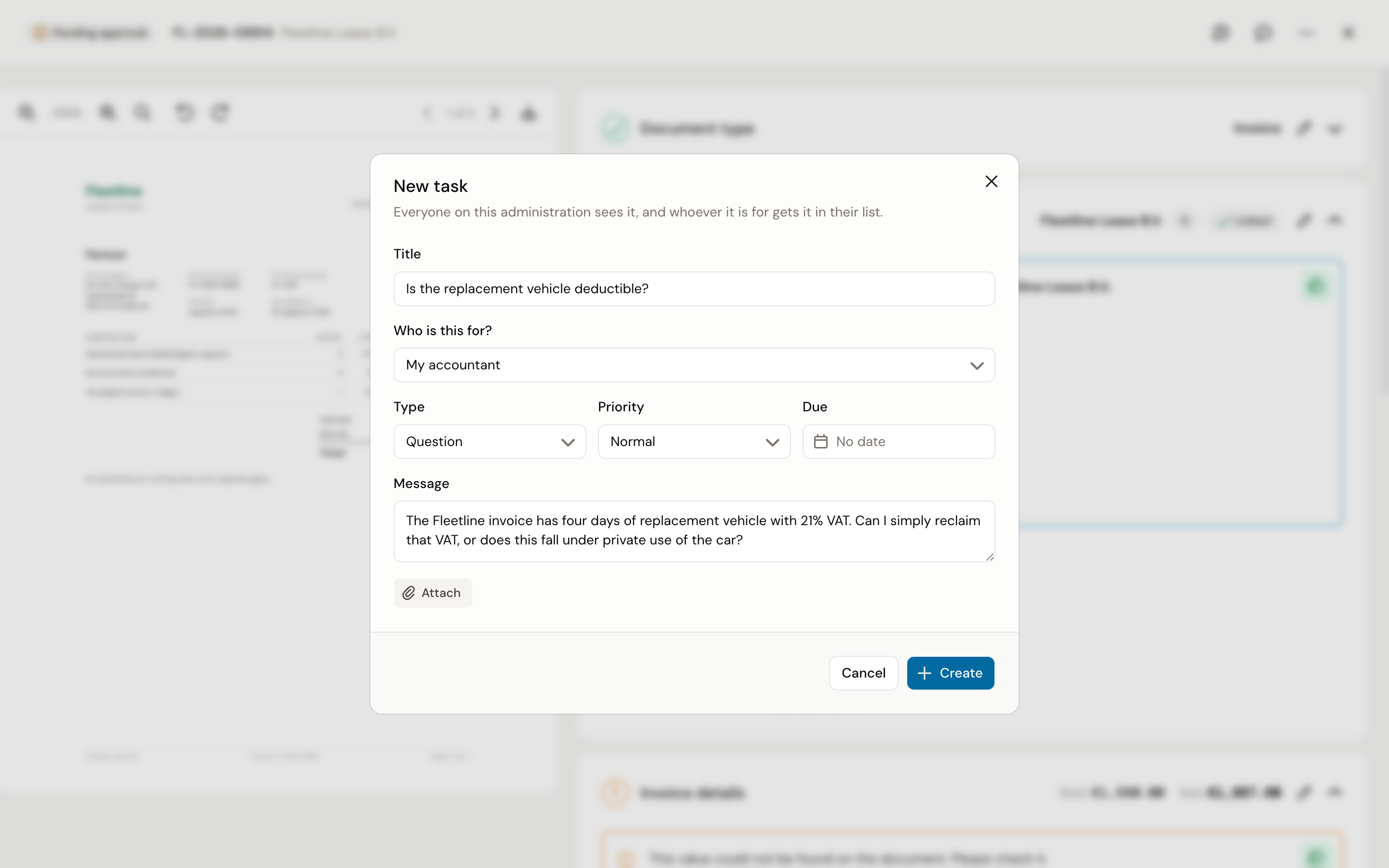Screen dimensions: 1389x868
Task: Open the Priority dropdown showing Normal
Action: coord(694,441)
